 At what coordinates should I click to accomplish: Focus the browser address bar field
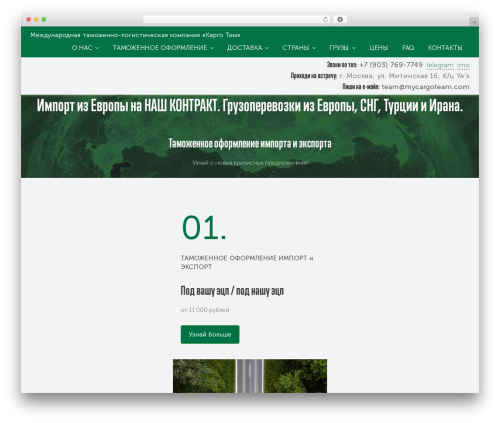tap(237, 20)
